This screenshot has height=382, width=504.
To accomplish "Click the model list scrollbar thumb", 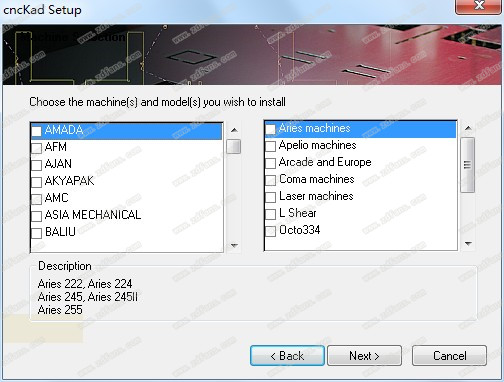I will point(468,165).
